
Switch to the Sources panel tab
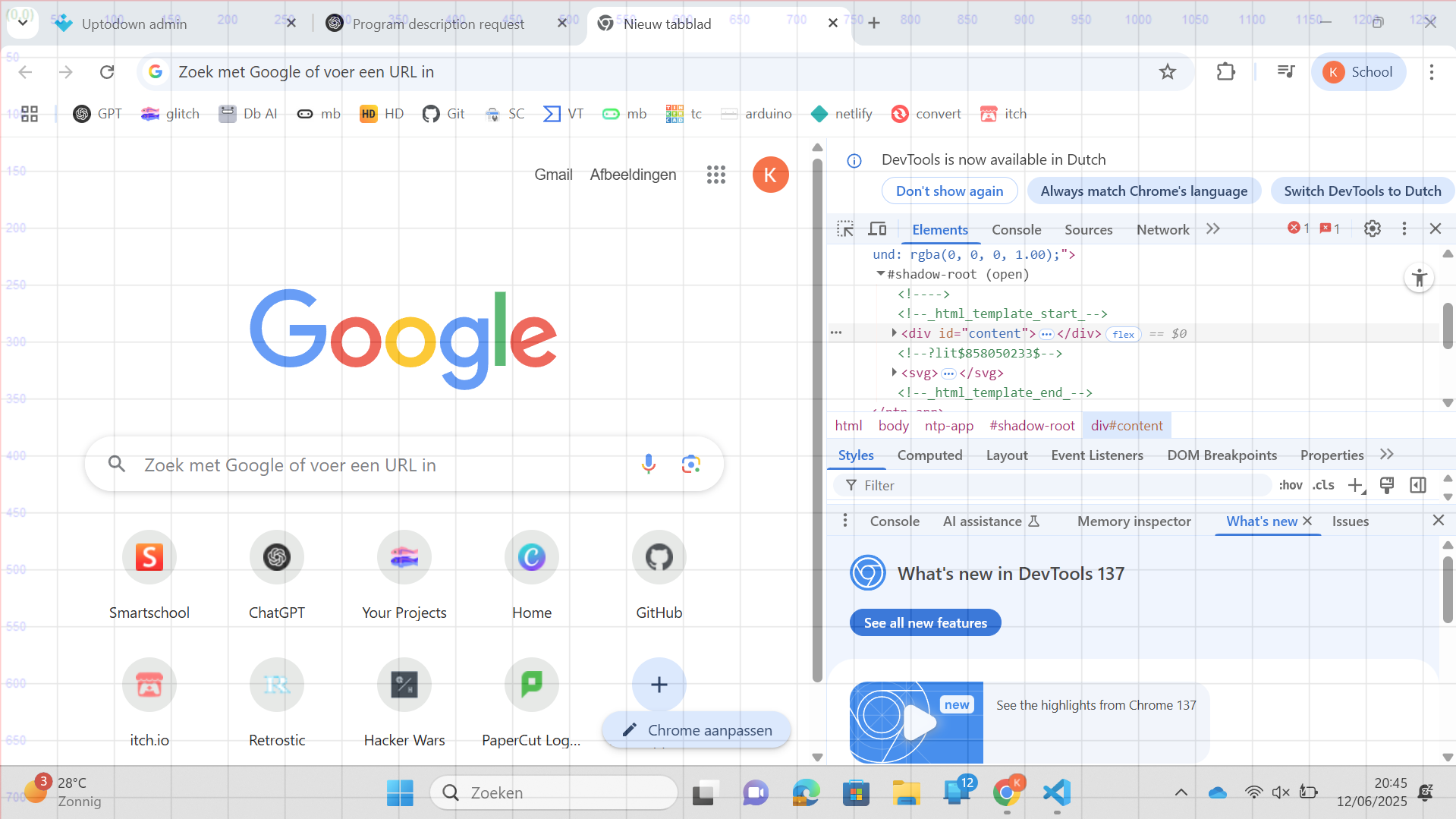pyautogui.click(x=1088, y=229)
